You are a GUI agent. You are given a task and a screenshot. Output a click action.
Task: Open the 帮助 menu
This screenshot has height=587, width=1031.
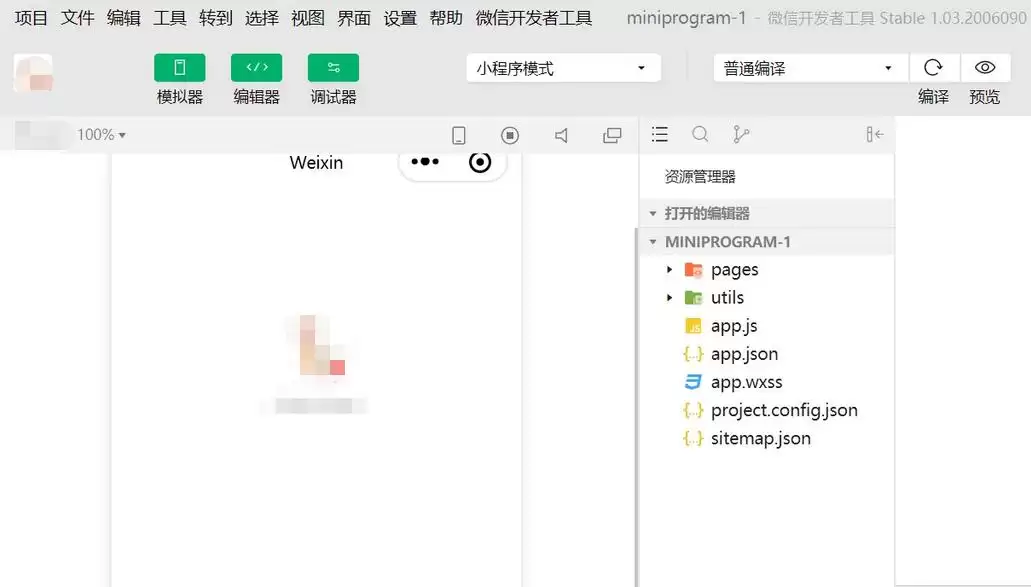[446, 18]
